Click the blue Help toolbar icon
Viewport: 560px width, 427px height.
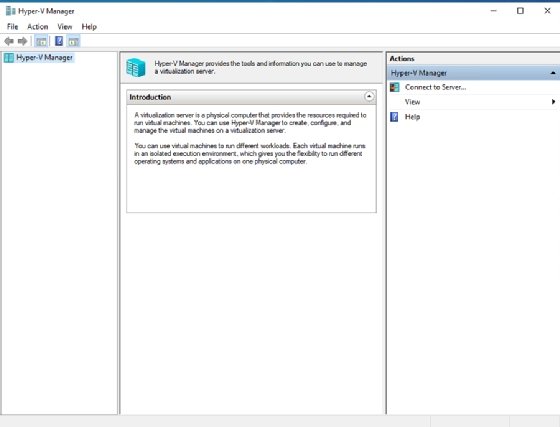tap(59, 41)
